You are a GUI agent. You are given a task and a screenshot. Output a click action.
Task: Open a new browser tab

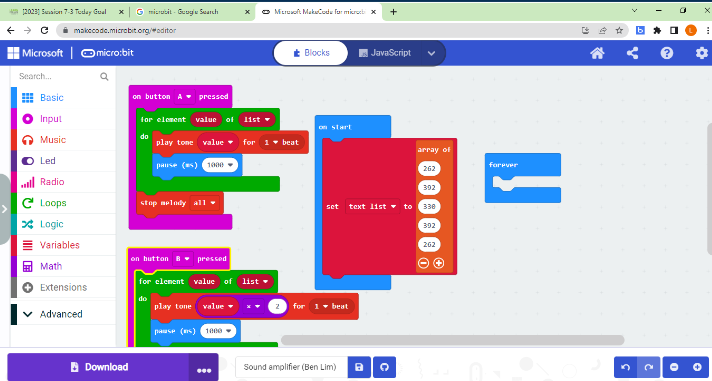393,12
